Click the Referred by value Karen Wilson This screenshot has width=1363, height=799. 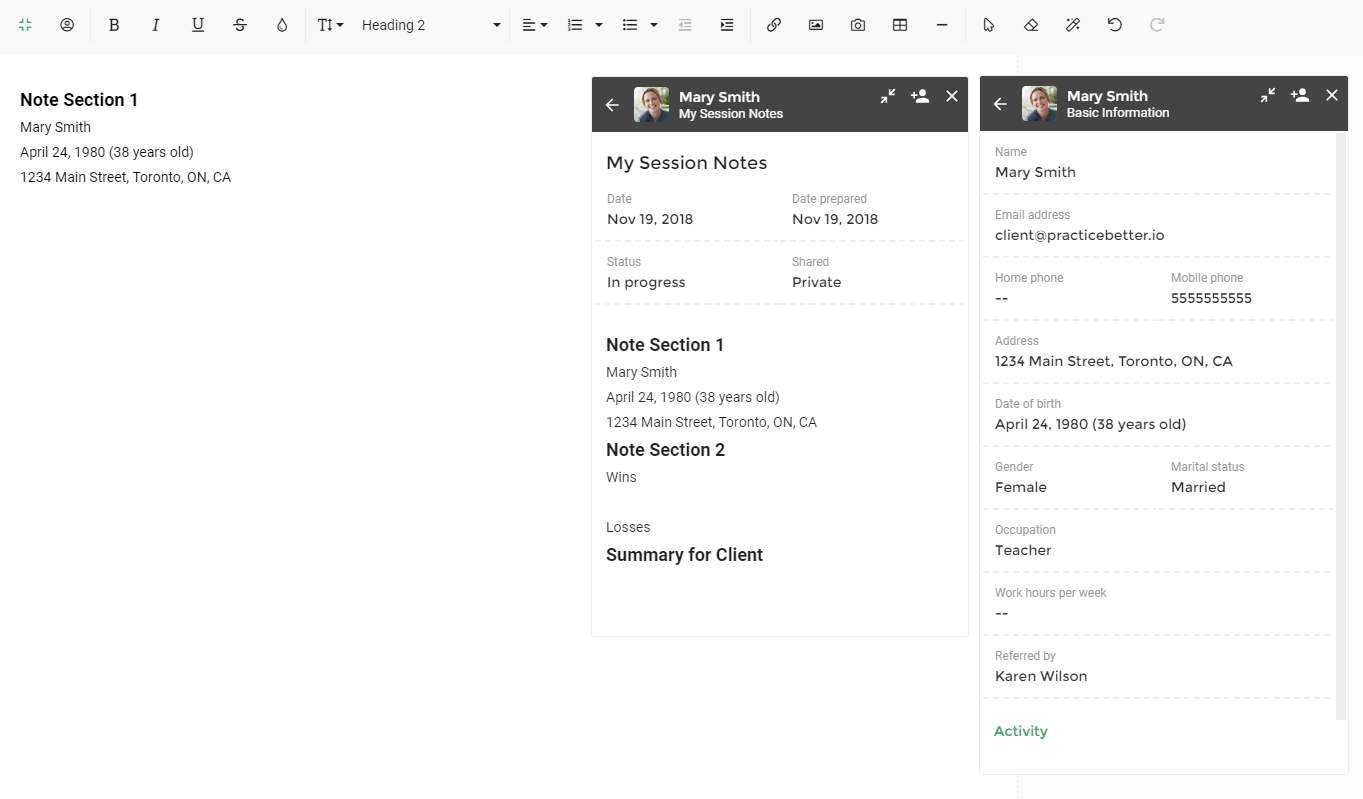1041,676
